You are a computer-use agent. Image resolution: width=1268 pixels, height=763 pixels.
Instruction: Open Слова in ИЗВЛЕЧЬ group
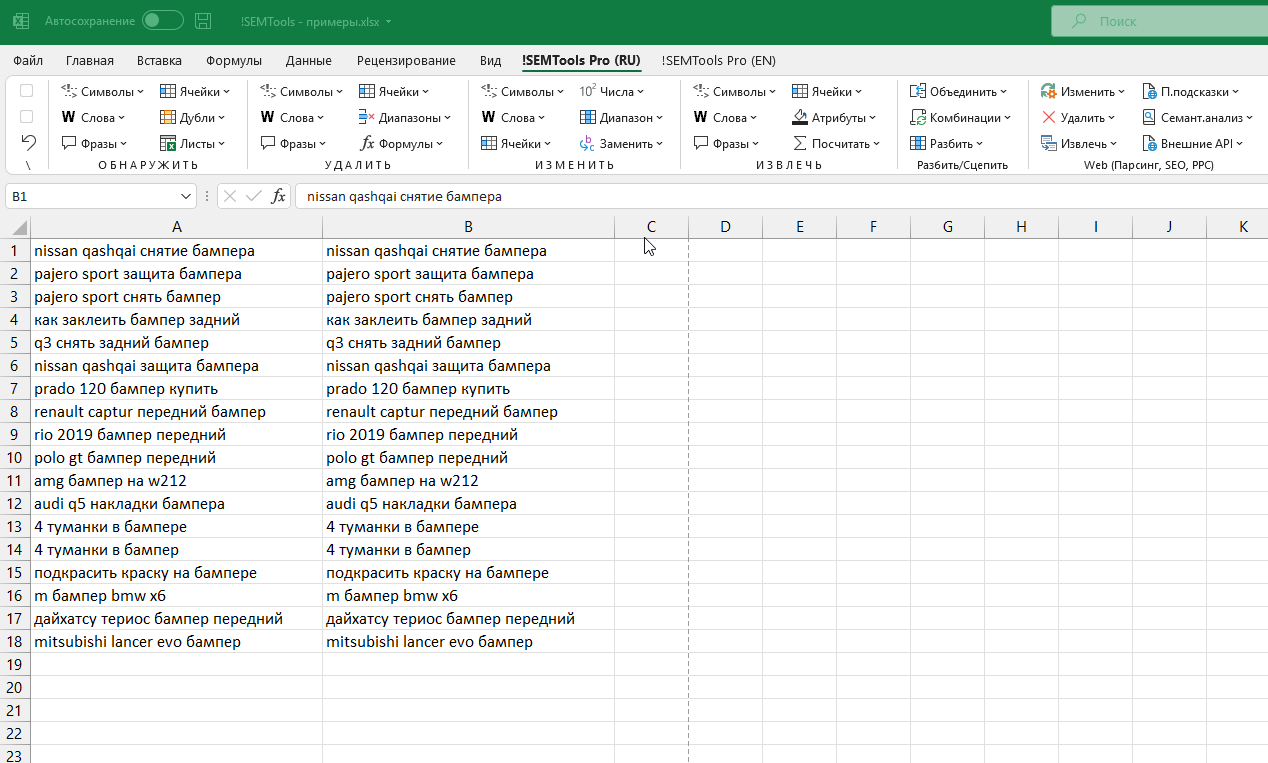pyautogui.click(x=727, y=117)
